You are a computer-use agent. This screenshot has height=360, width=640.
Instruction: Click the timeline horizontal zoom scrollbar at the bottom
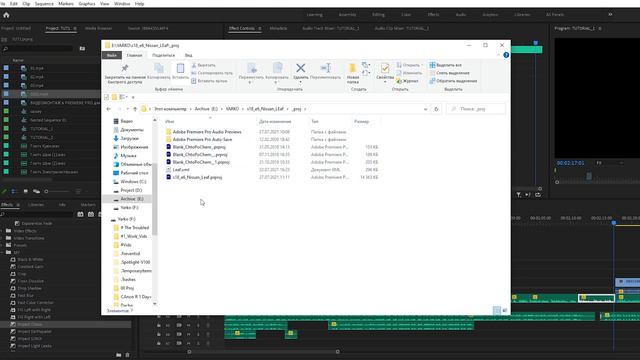click(263, 351)
